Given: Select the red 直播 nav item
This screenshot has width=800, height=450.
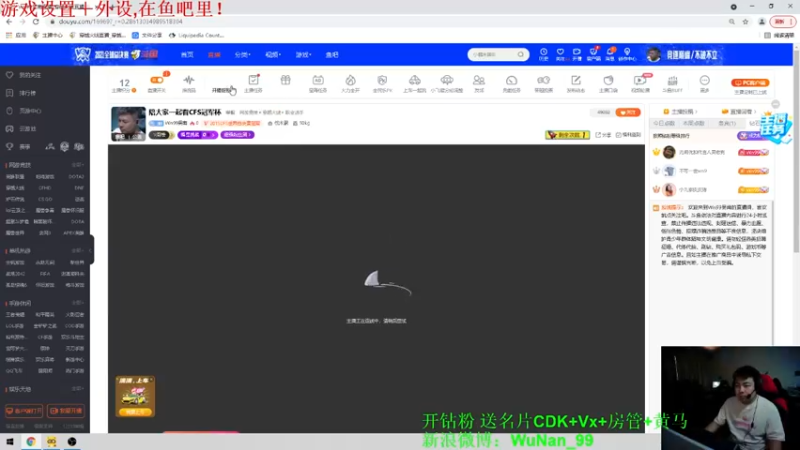Looking at the screenshot, I should (214, 55).
